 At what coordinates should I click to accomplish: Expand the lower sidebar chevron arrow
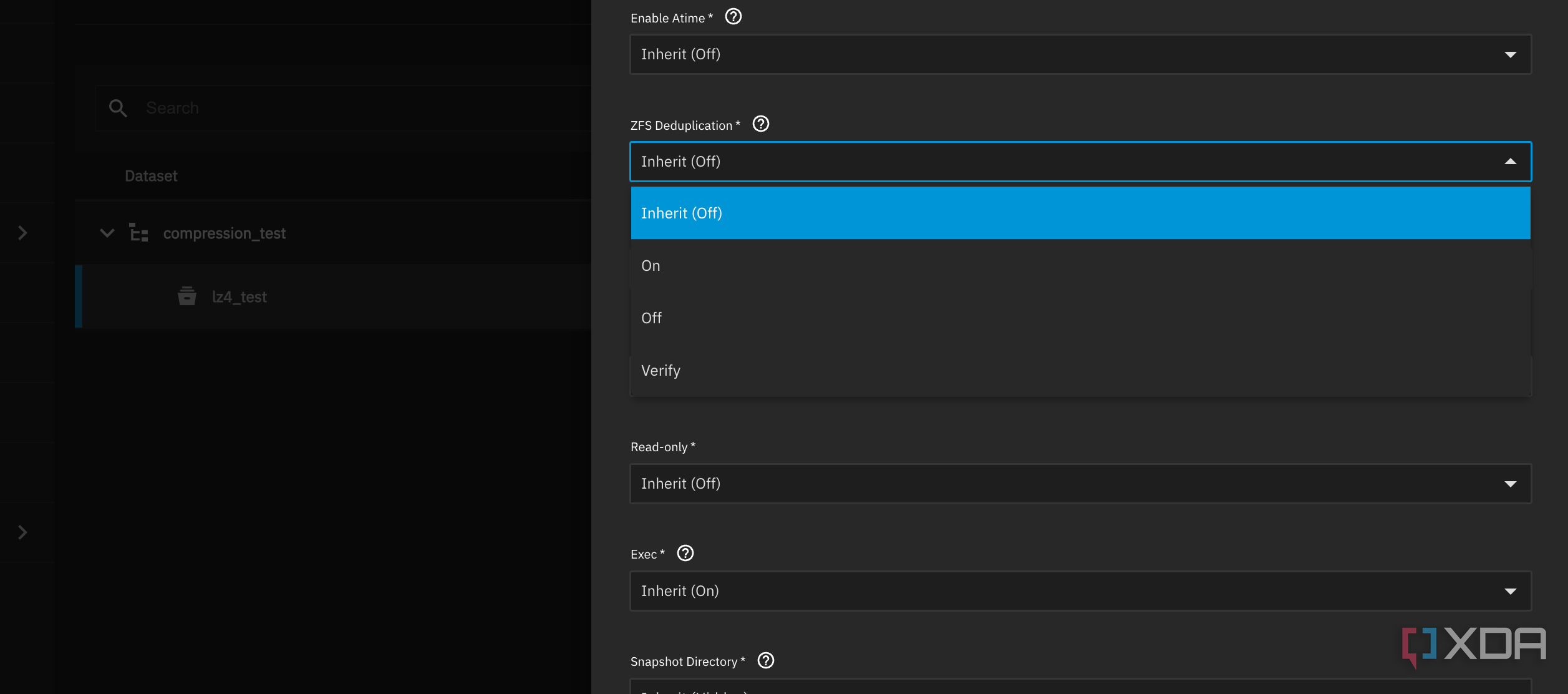click(22, 532)
